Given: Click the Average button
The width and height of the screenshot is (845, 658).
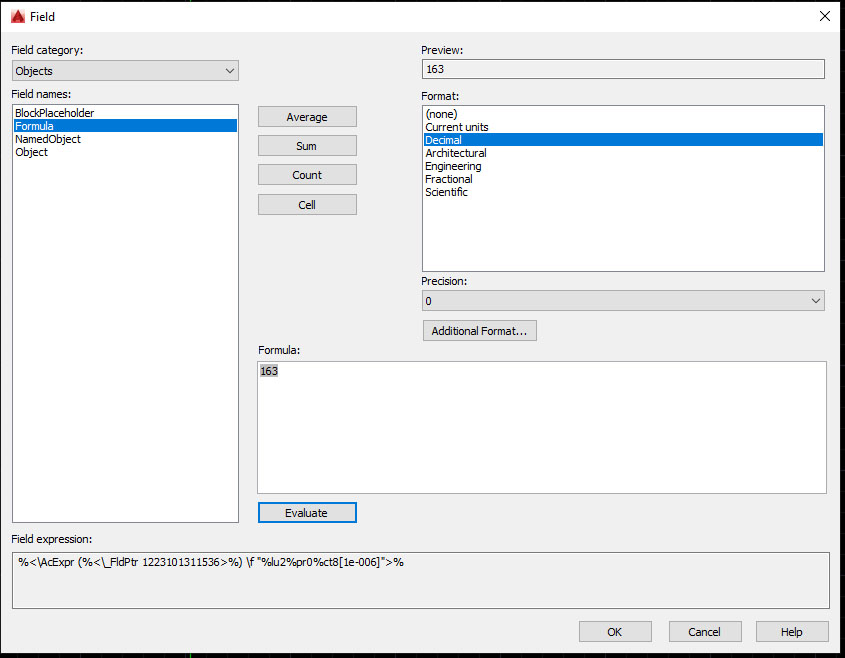Looking at the screenshot, I should [307, 116].
